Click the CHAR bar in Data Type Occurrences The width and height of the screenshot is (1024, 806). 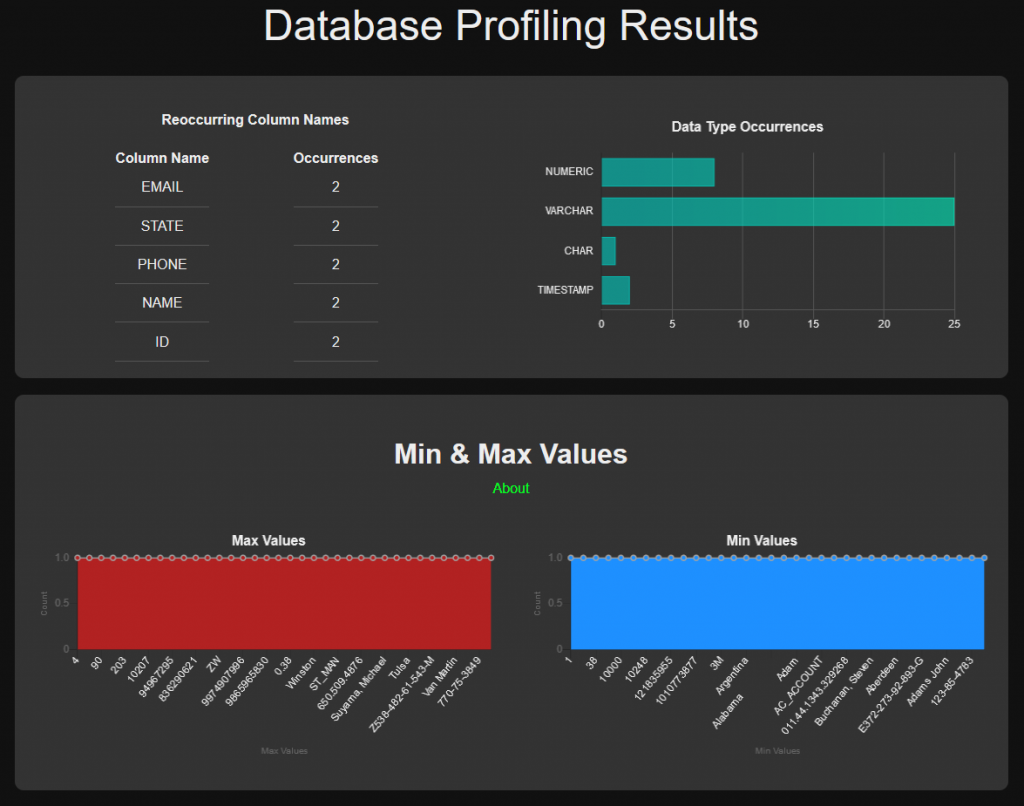607,251
